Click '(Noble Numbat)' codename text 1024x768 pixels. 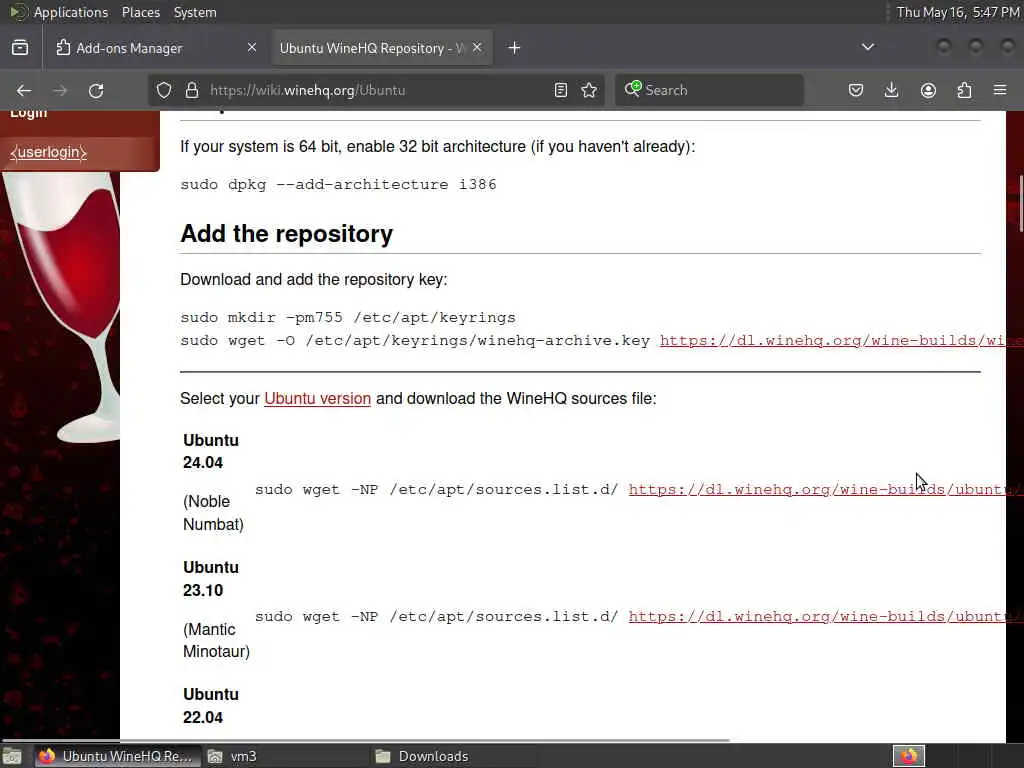click(x=213, y=513)
